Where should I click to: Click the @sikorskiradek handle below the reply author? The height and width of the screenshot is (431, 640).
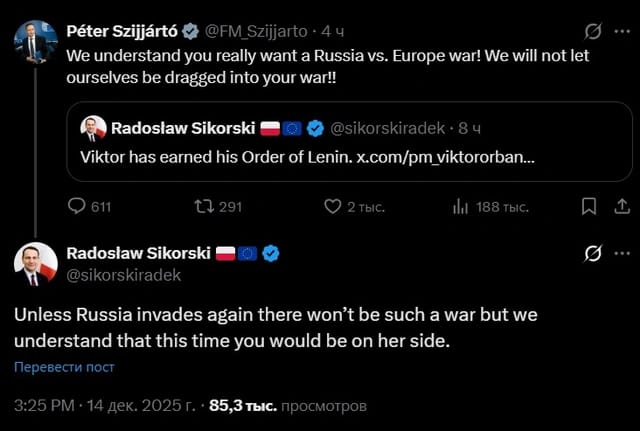[124, 274]
